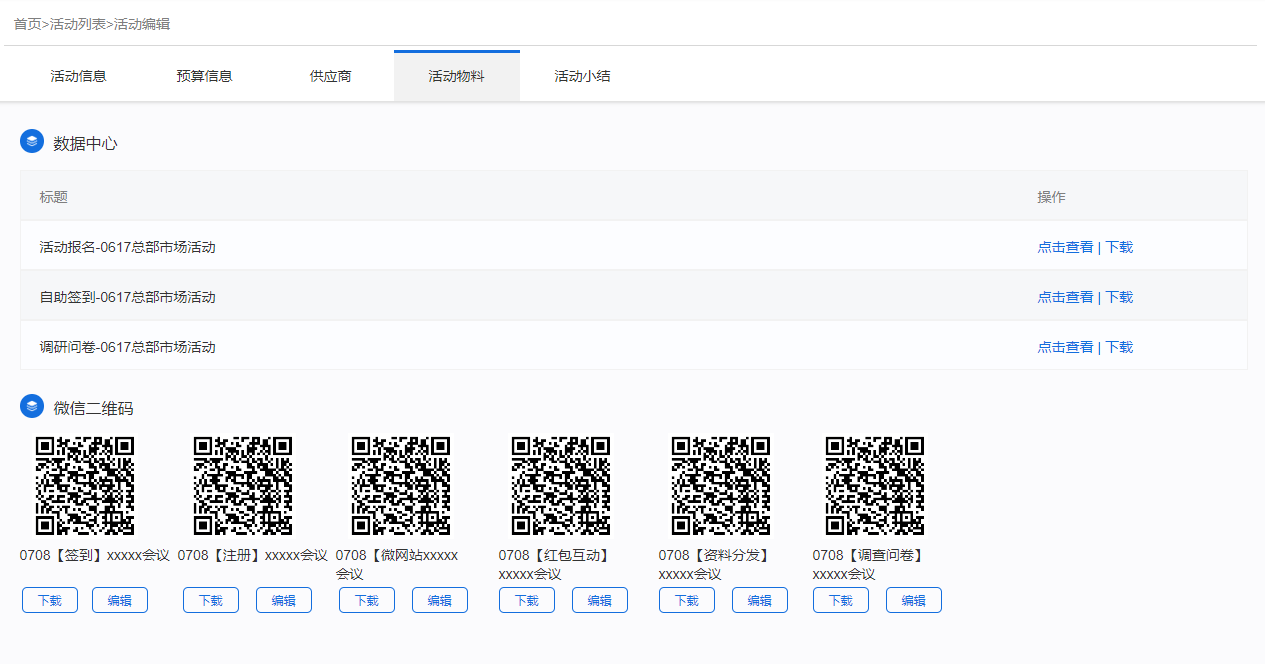The image size is (1265, 664).
Task: Edit the 0708【微网站 QR code
Action: (440, 600)
